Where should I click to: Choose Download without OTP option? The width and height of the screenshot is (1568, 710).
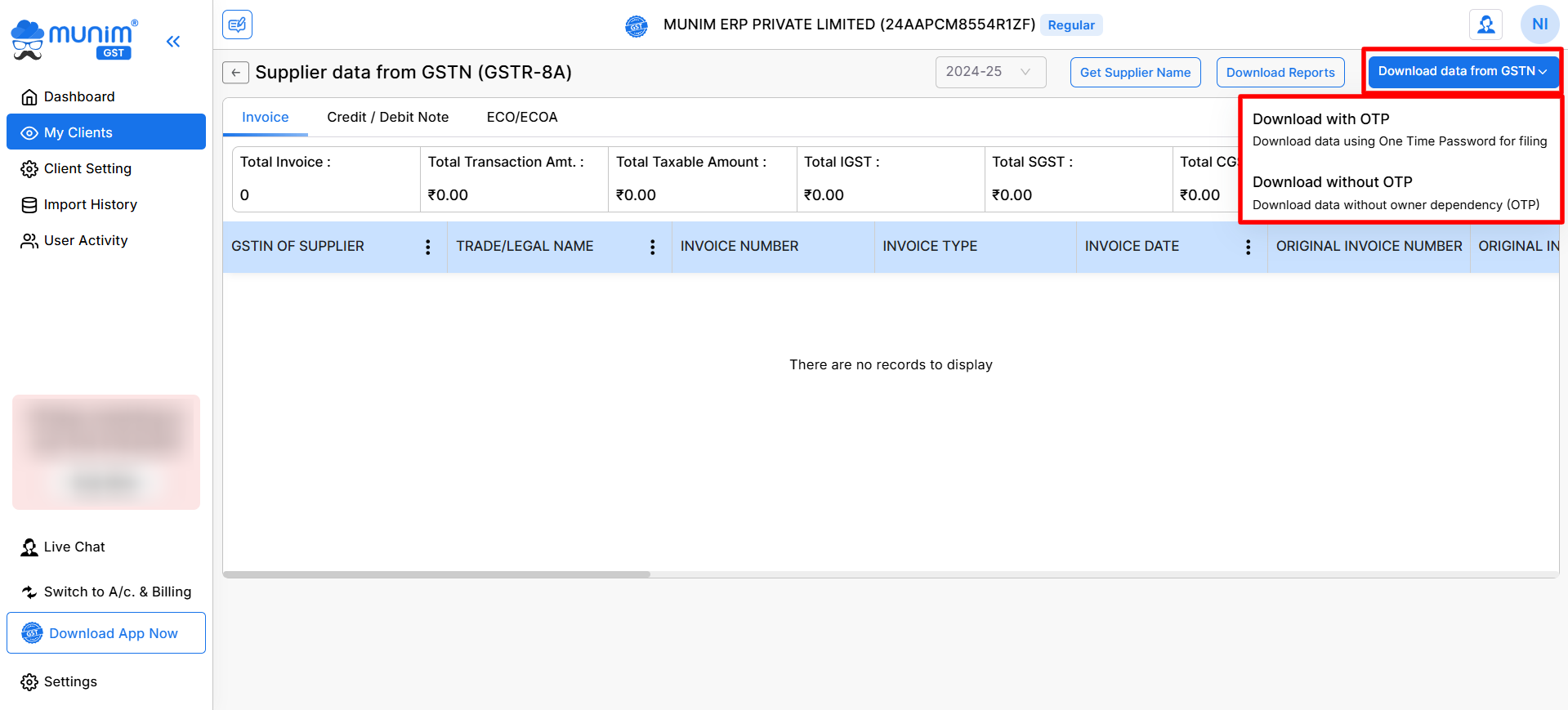(x=1396, y=193)
